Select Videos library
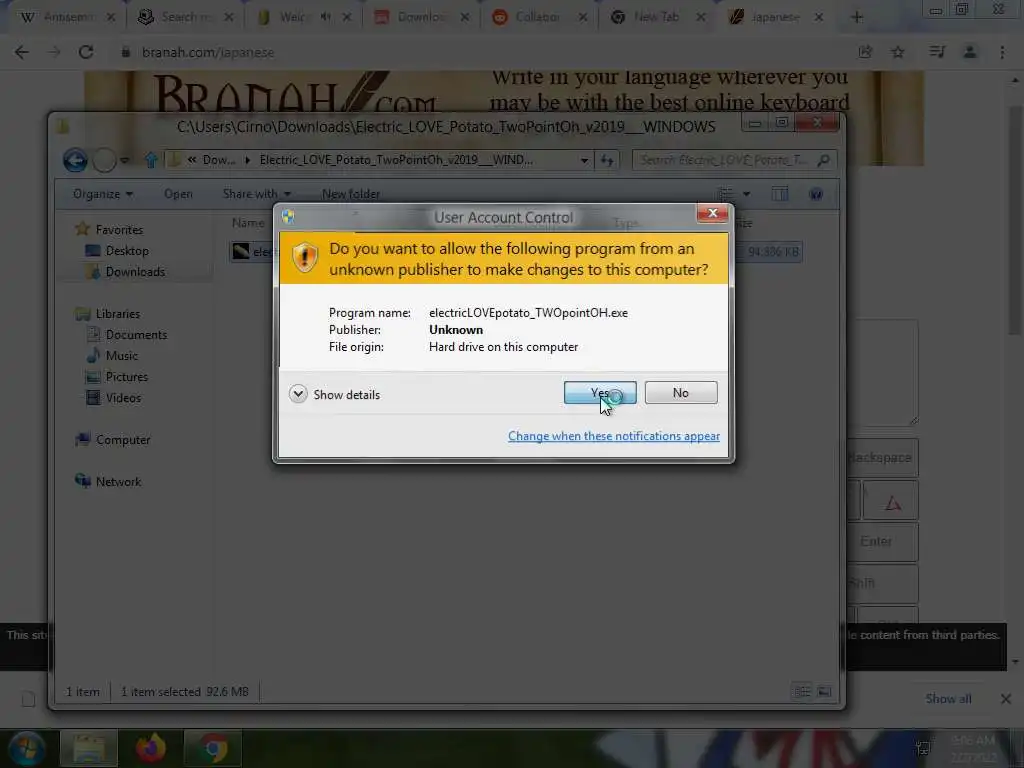Screen dimensions: 1024x768 pyautogui.click(x=123, y=398)
